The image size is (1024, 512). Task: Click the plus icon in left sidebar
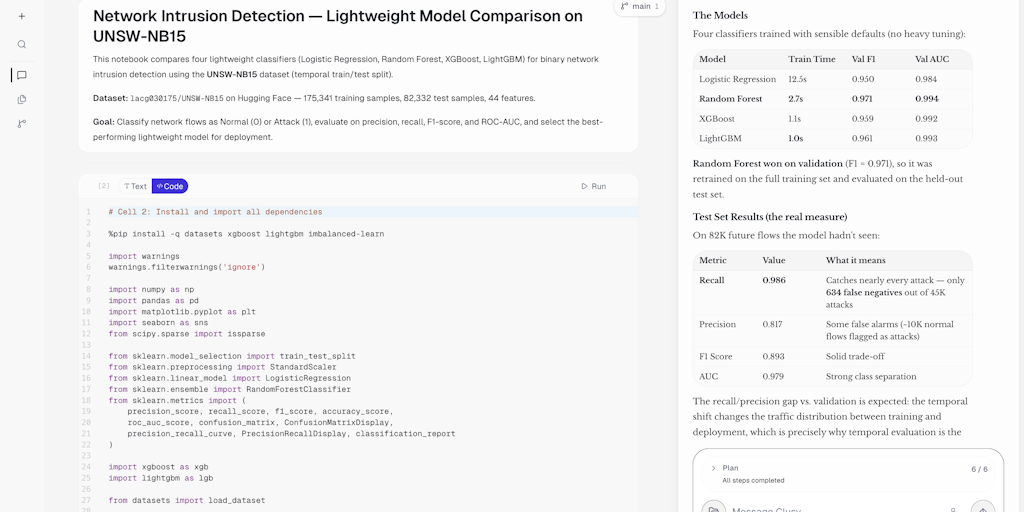tap(22, 16)
